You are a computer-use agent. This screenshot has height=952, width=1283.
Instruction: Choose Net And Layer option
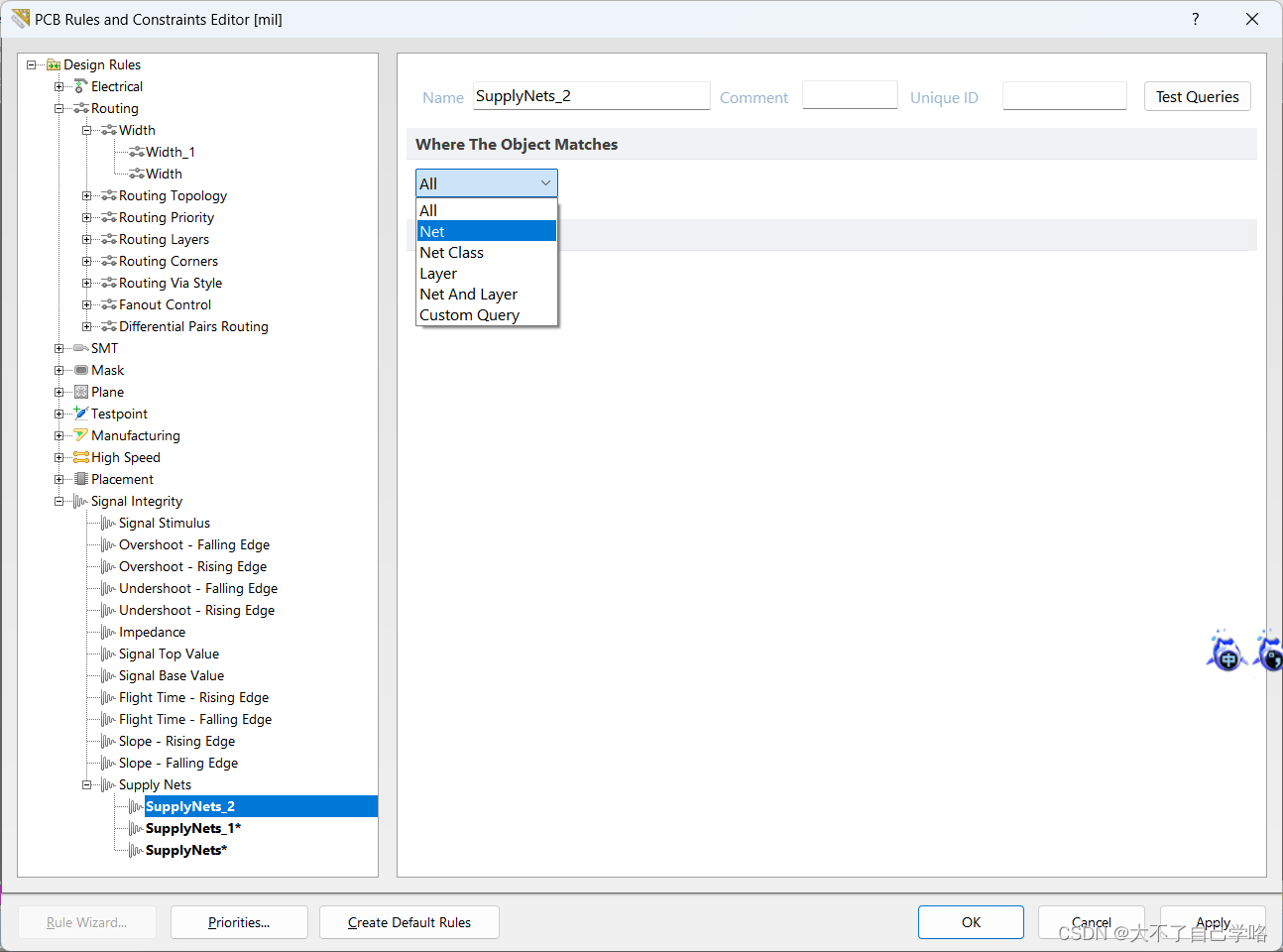click(x=487, y=294)
